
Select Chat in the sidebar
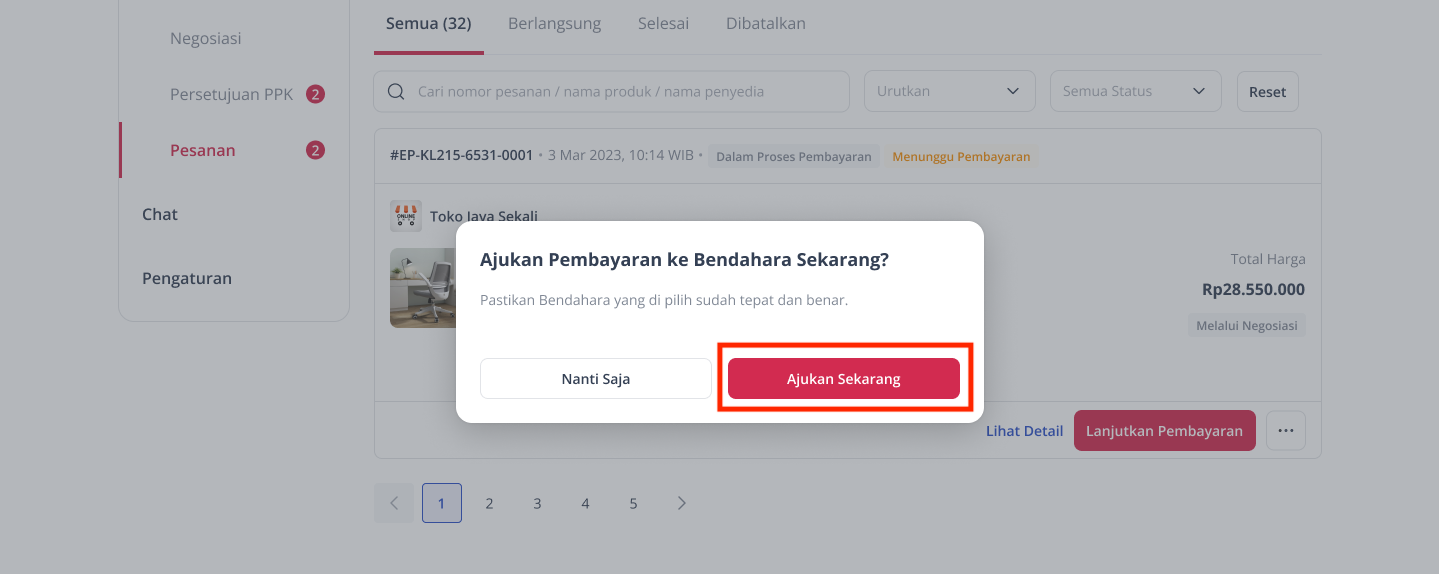click(x=160, y=214)
